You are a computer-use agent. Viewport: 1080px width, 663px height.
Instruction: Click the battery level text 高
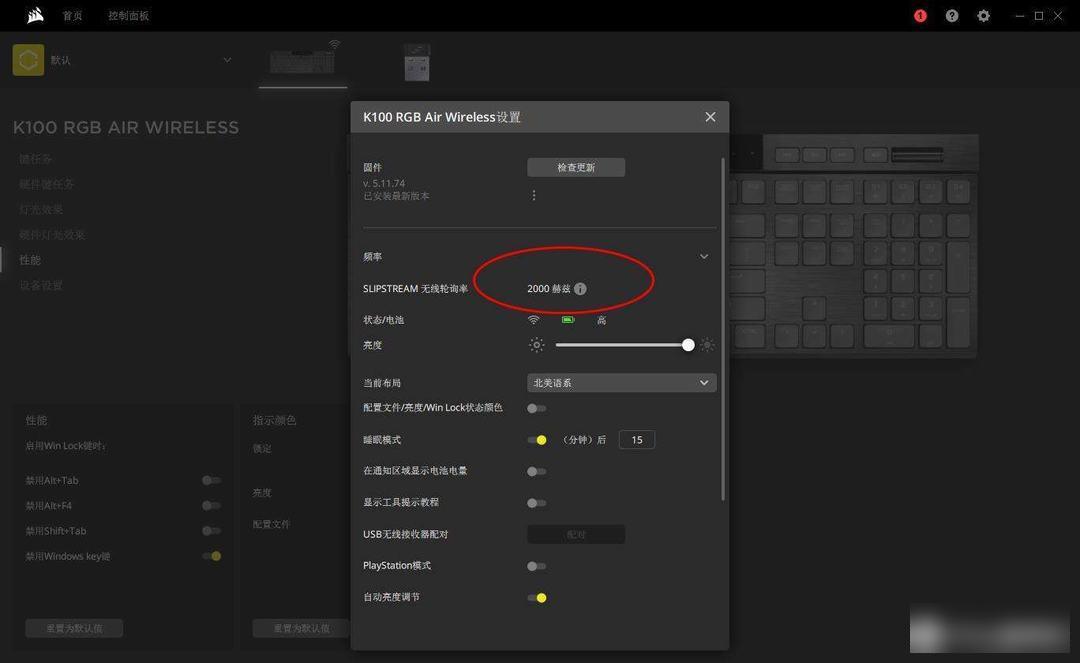tap(601, 320)
